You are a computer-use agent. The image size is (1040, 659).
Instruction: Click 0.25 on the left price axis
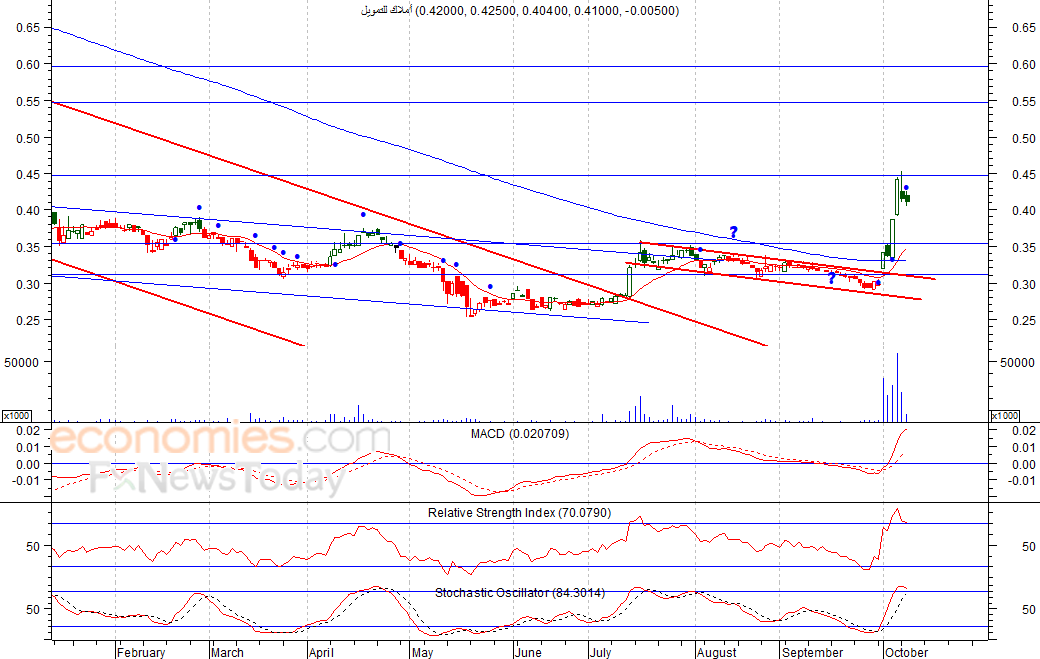pyautogui.click(x=29, y=321)
